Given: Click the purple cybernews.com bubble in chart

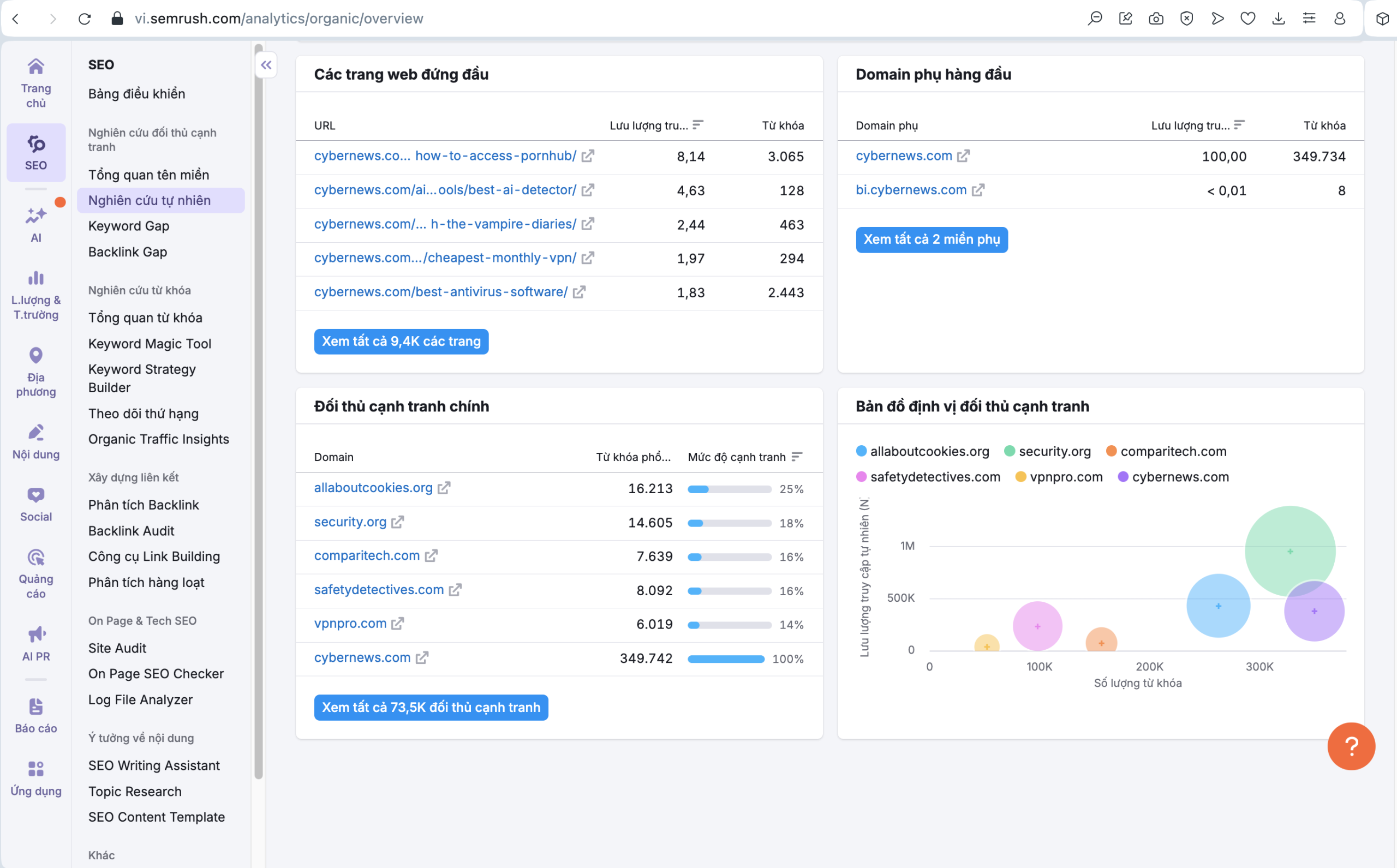Looking at the screenshot, I should 1314,612.
